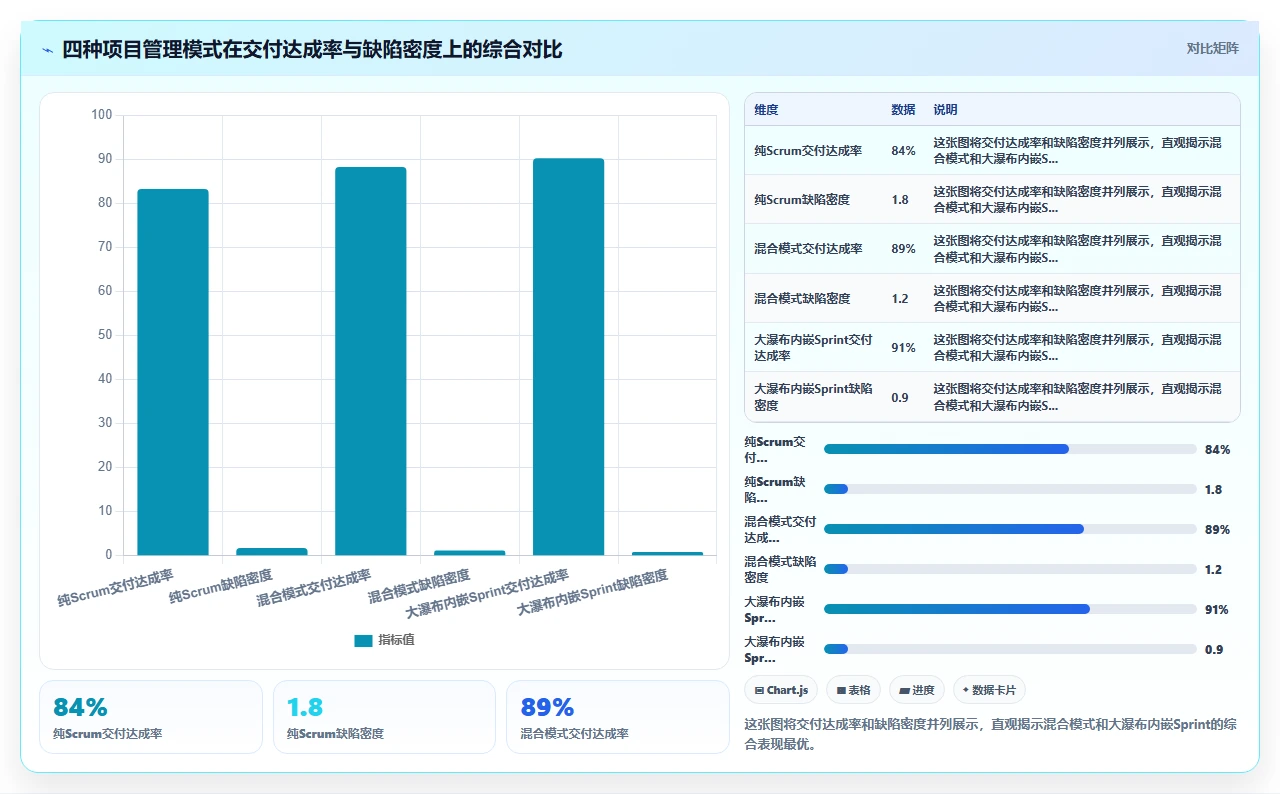This screenshot has width=1280, height=794.
Task: Click the summary paragraph below the tags
Action: tap(991, 734)
